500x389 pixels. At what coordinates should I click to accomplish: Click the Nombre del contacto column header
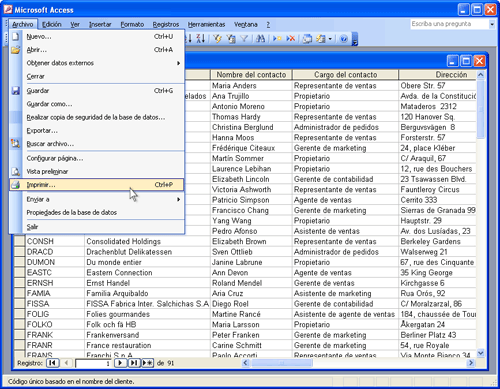pos(251,75)
